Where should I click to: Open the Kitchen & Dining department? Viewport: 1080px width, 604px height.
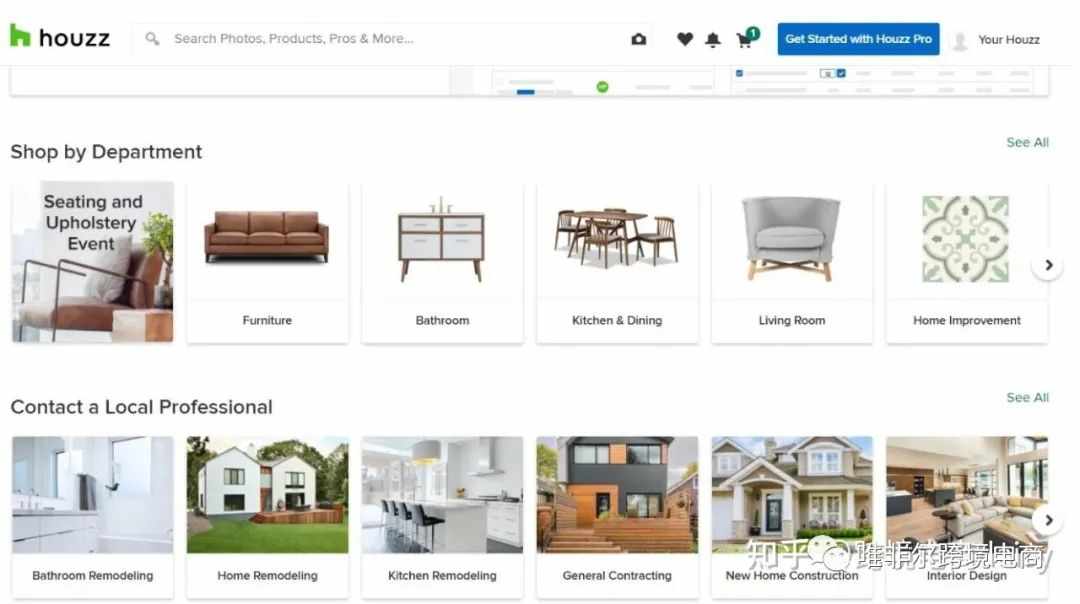coord(617,262)
